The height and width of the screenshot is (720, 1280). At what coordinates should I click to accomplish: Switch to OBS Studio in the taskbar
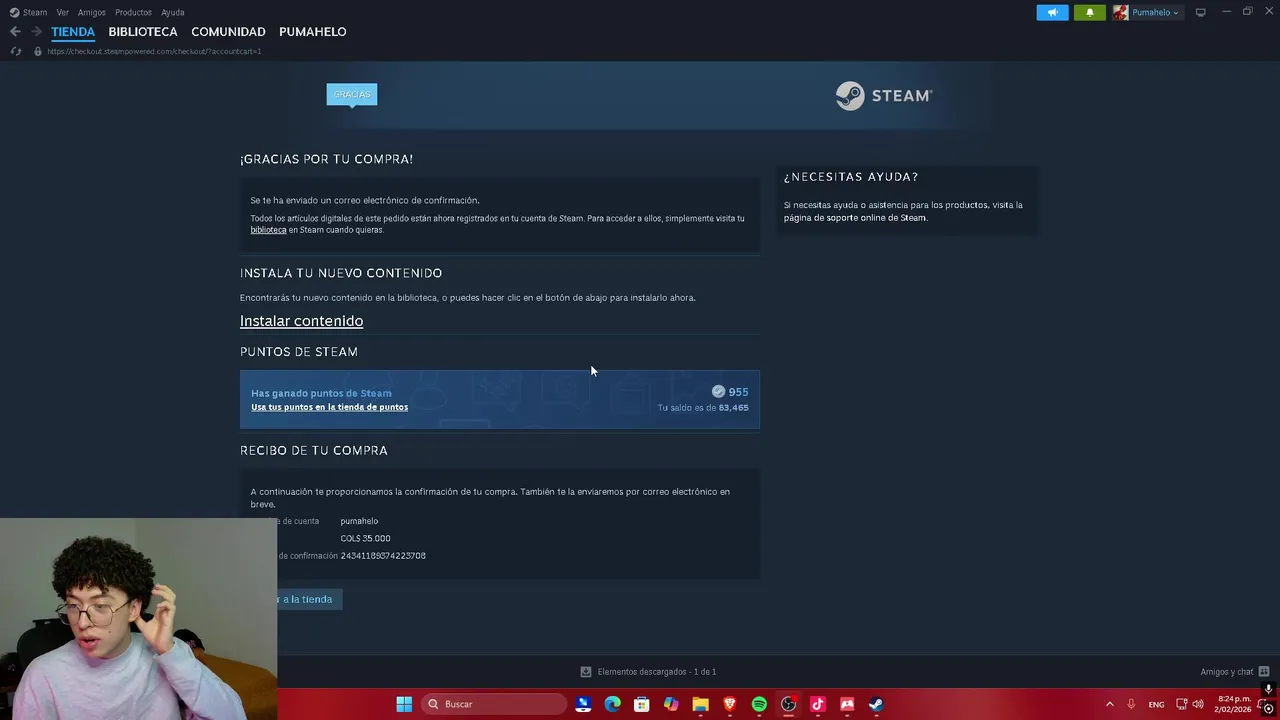pos(788,704)
